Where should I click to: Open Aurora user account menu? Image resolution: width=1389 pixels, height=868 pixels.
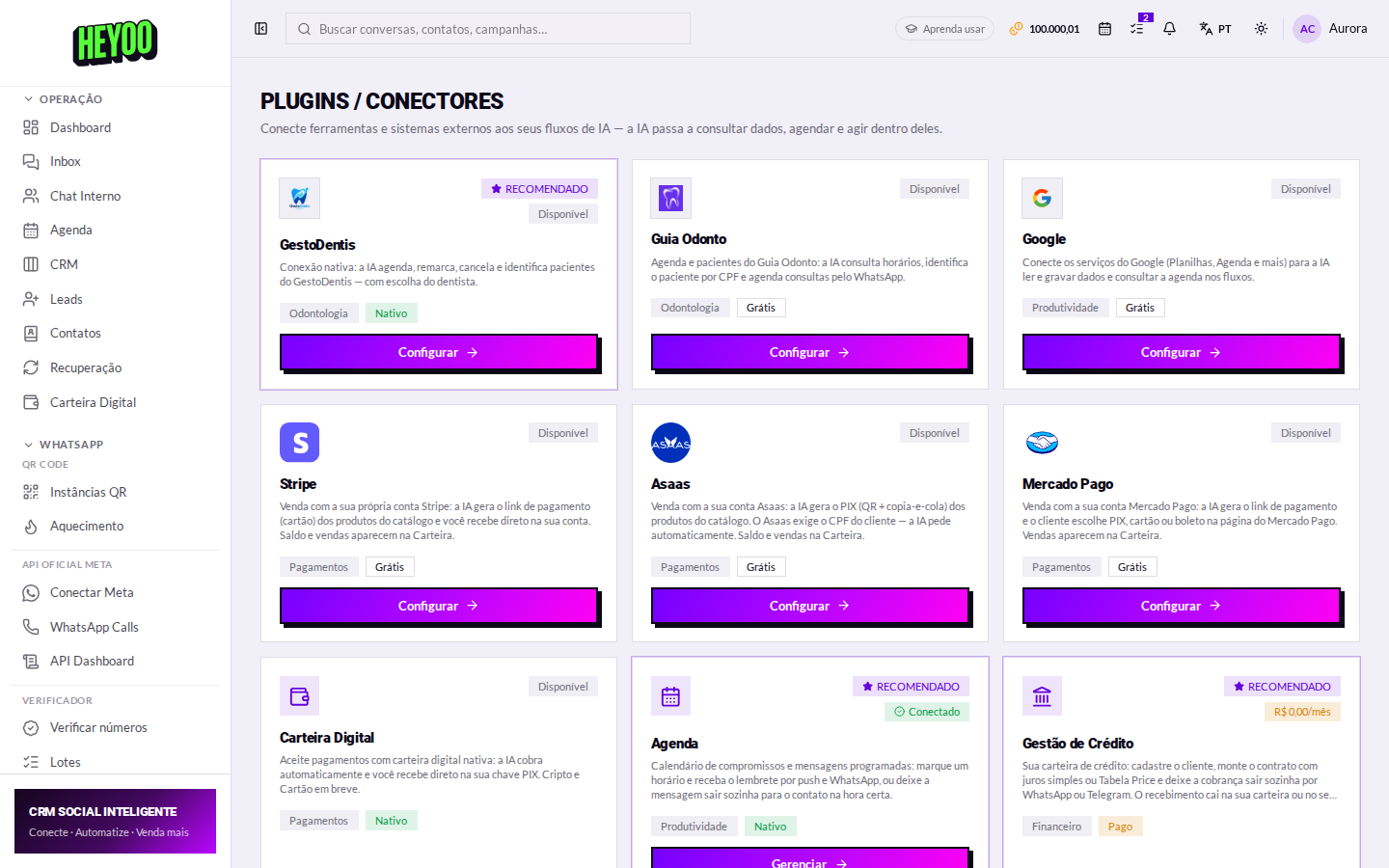[x=1330, y=29]
